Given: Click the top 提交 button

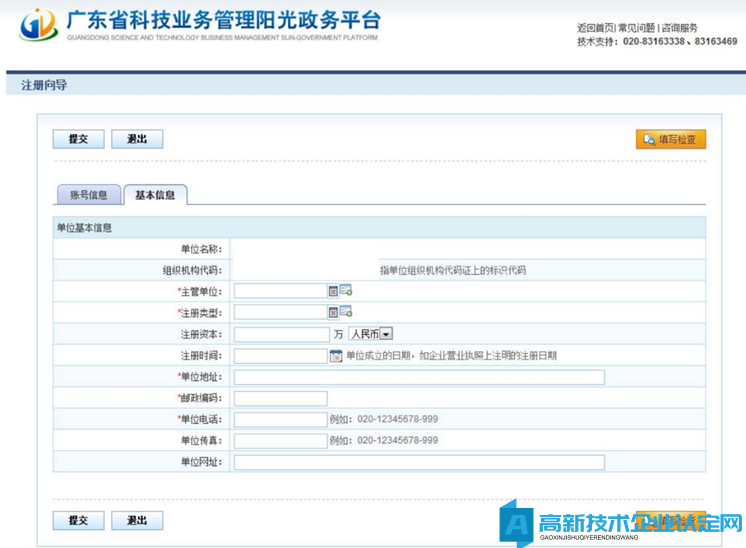Looking at the screenshot, I should [79, 139].
